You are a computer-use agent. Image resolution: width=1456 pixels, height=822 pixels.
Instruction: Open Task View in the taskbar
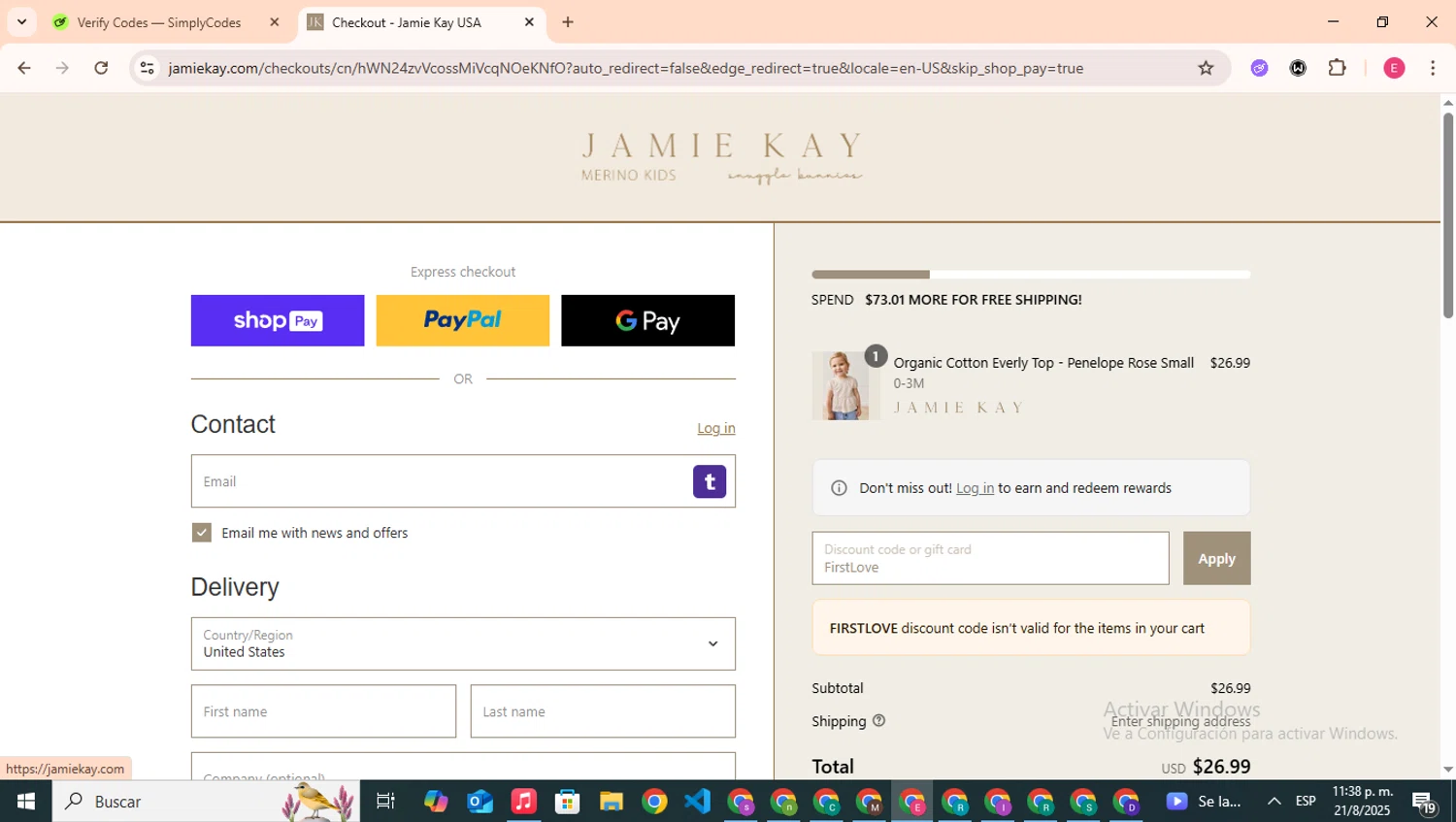pyautogui.click(x=385, y=802)
